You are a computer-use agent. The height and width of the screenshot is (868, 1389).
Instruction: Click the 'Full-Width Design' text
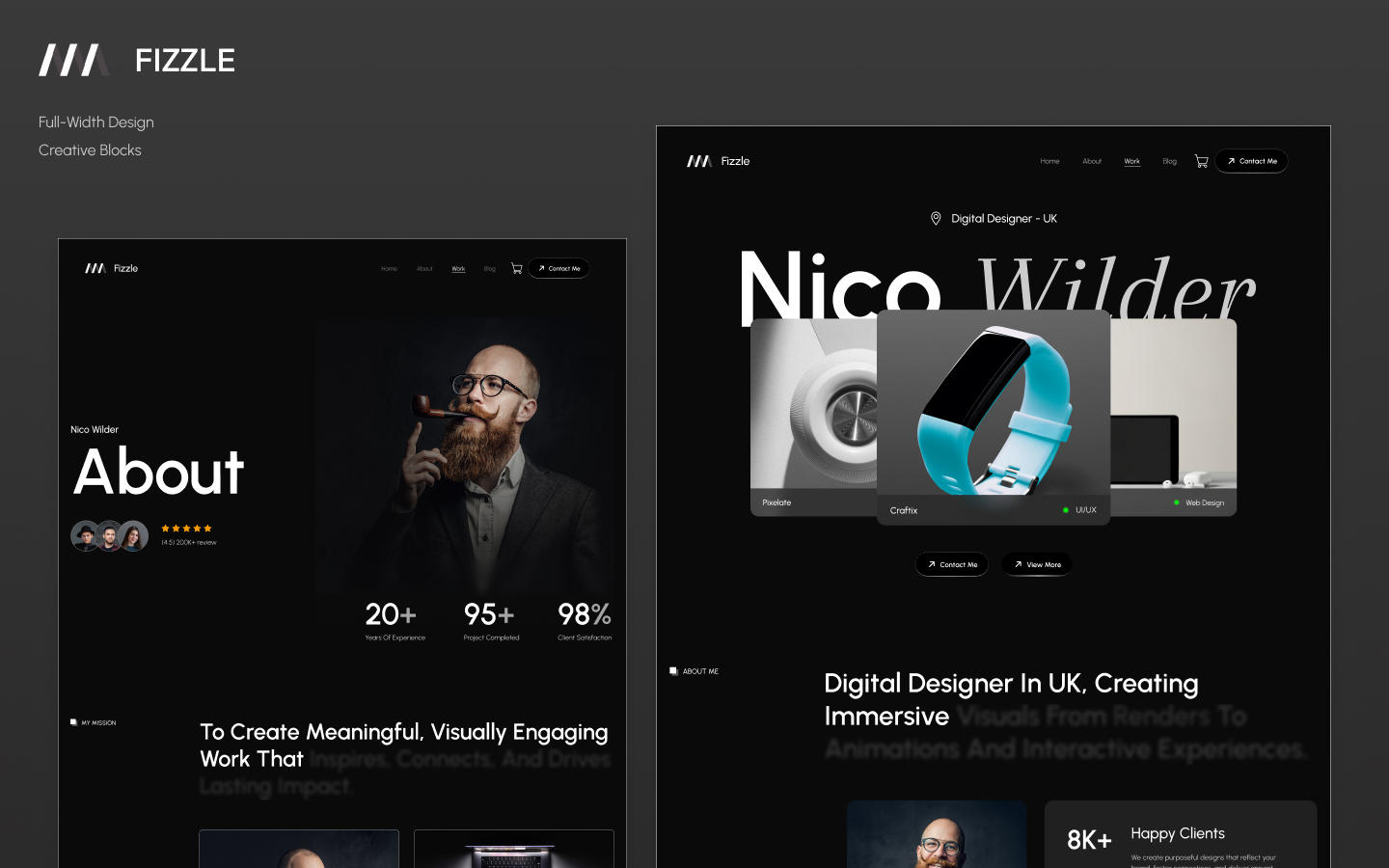tap(96, 122)
